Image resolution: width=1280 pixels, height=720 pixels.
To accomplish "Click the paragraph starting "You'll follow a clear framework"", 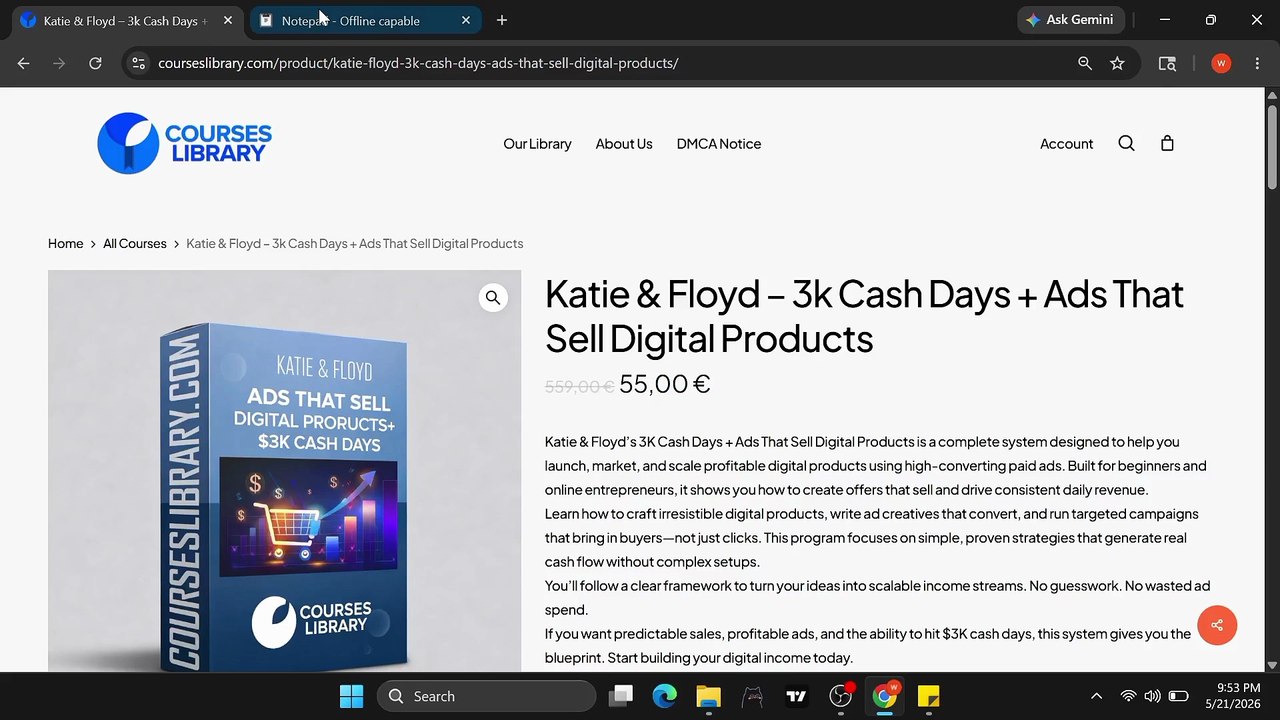I will click(x=878, y=598).
